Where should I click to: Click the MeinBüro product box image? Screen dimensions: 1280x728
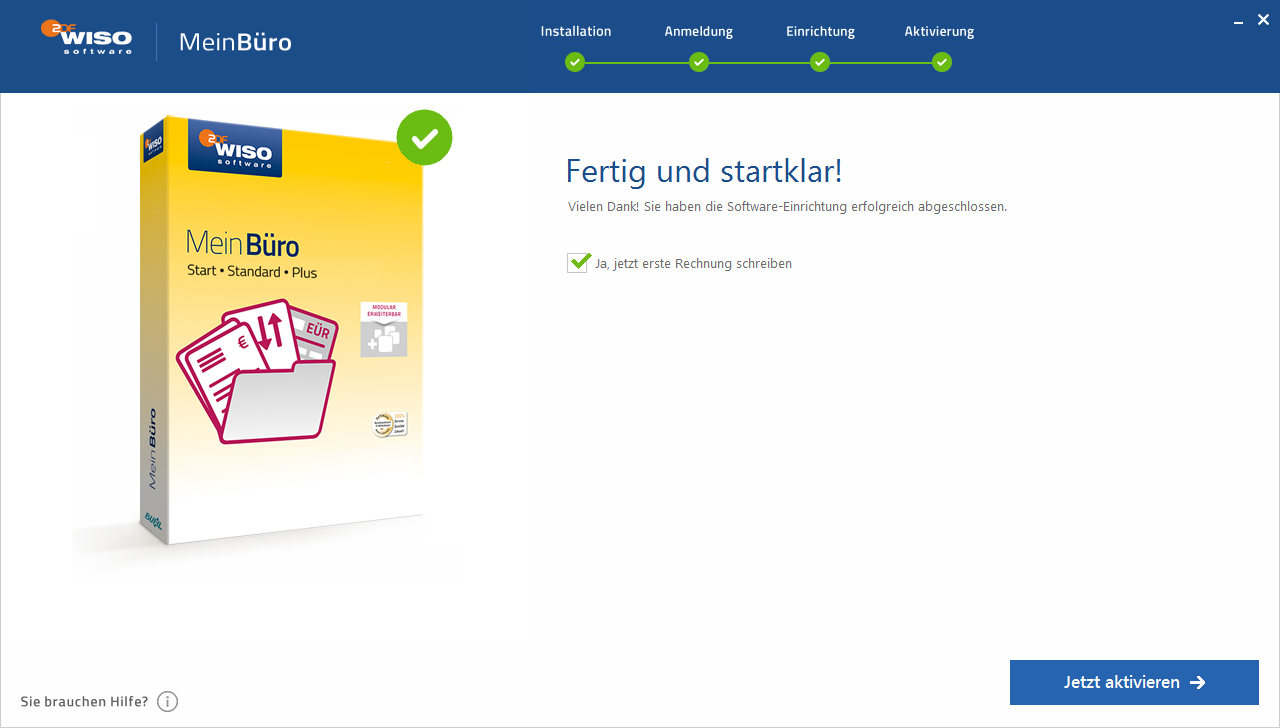282,330
